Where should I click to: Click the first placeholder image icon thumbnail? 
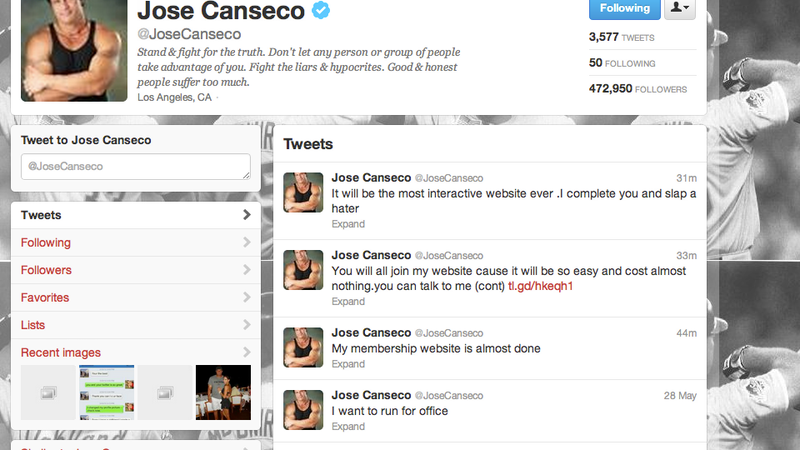[x=48, y=392]
